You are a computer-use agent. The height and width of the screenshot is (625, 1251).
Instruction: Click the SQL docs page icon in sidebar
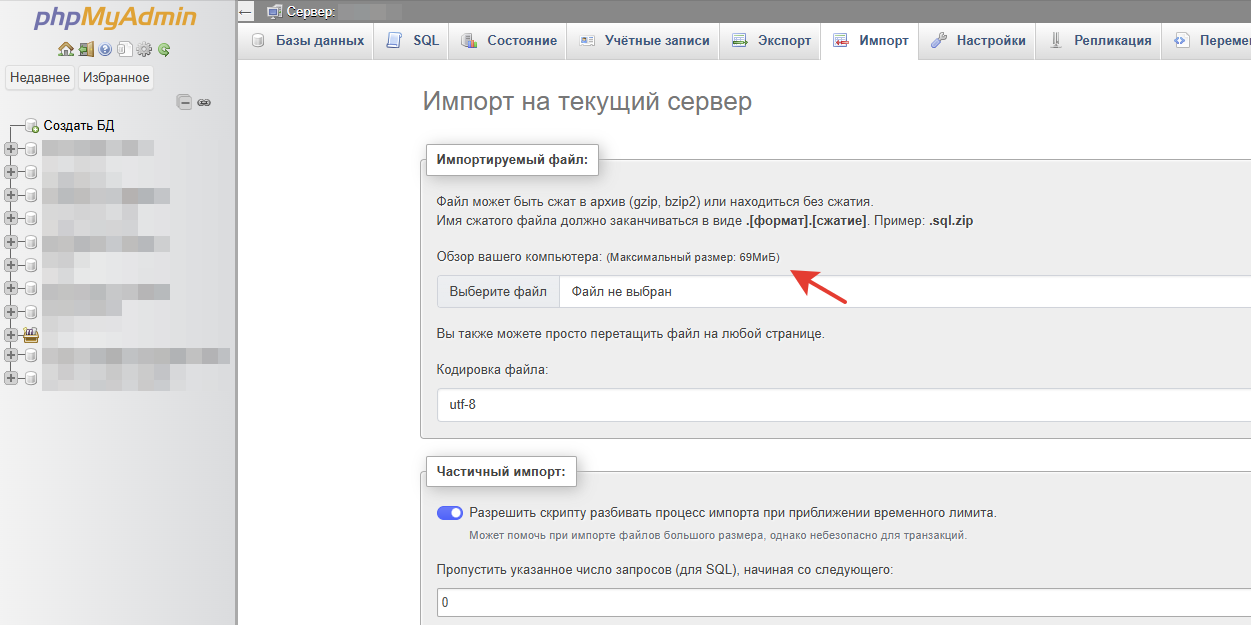click(124, 49)
